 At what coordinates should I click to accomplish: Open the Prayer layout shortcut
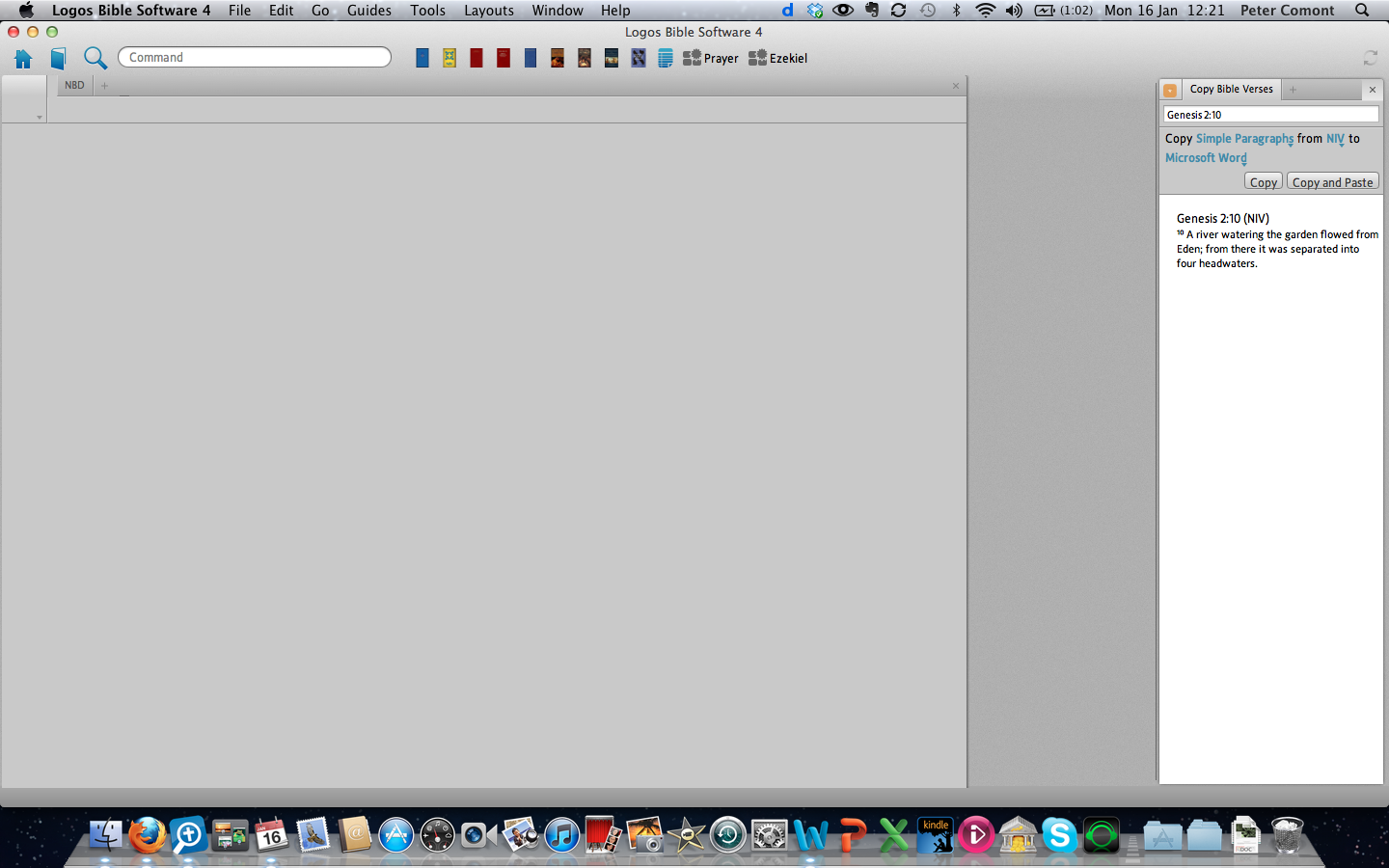[x=711, y=58]
